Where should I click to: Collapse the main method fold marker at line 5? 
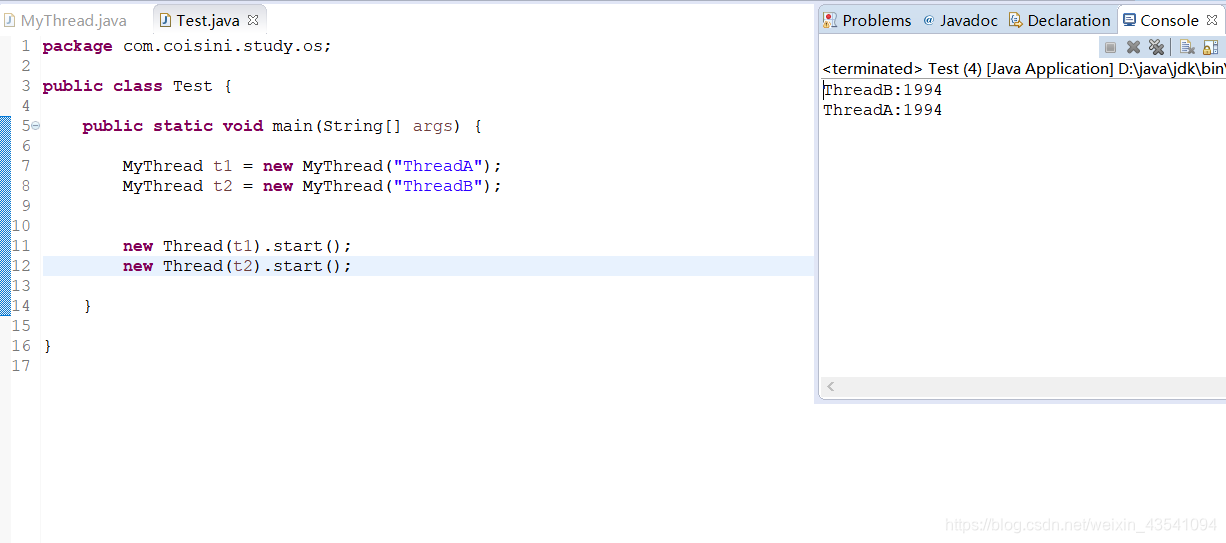point(35,126)
